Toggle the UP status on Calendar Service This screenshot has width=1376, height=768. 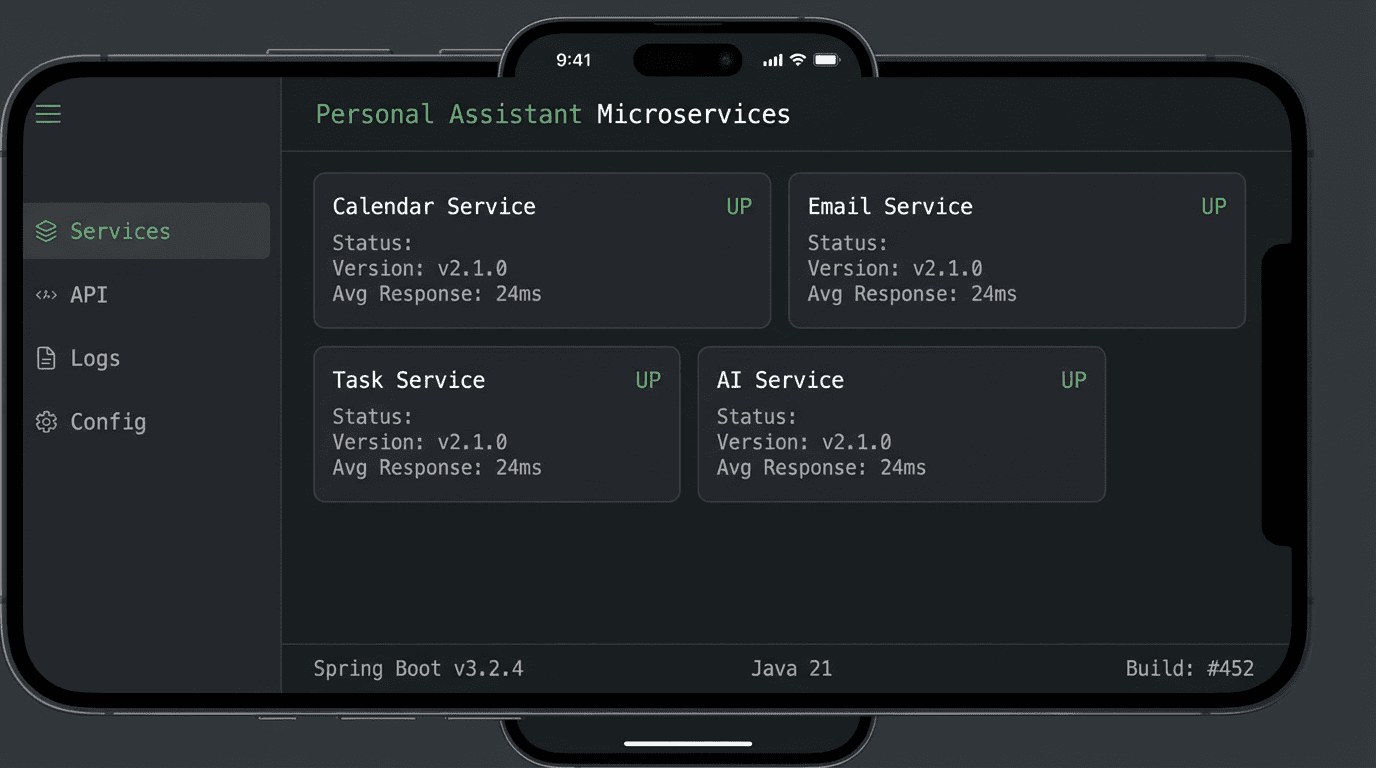click(x=738, y=206)
